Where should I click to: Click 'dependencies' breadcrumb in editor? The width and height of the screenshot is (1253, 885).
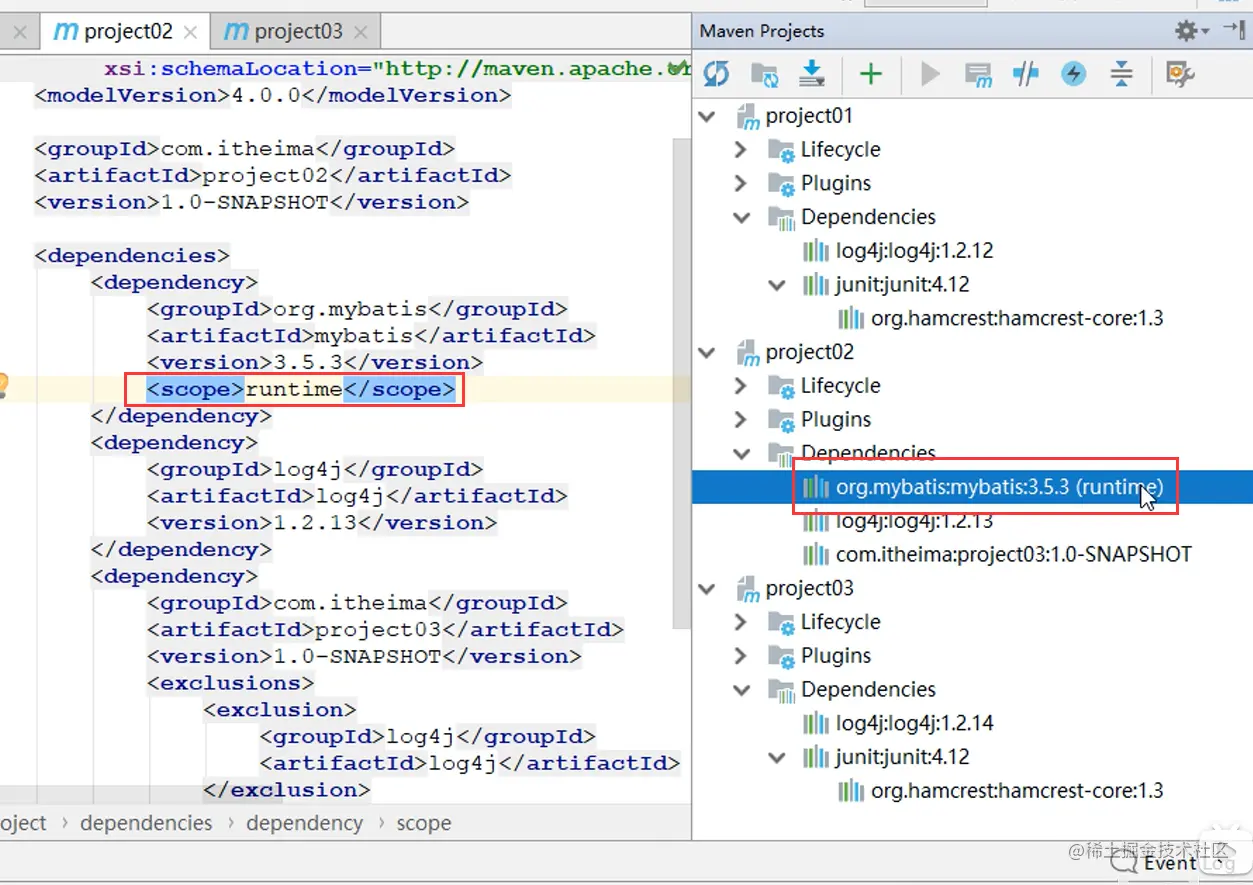click(x=146, y=823)
